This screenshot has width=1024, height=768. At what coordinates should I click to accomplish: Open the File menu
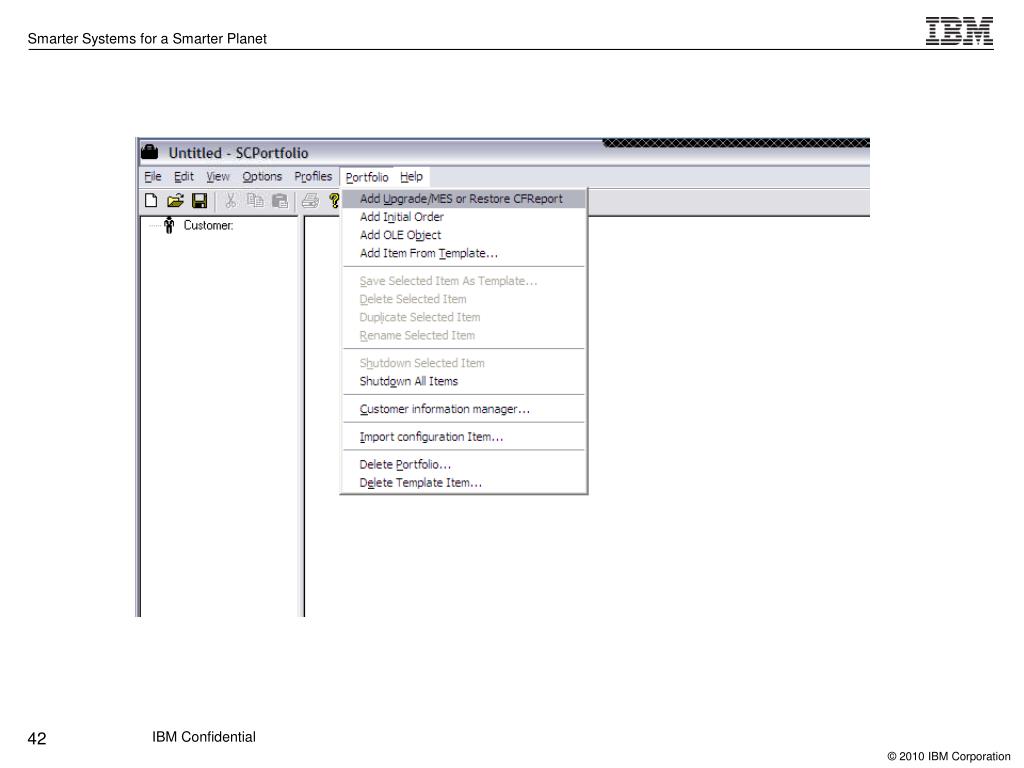click(153, 176)
